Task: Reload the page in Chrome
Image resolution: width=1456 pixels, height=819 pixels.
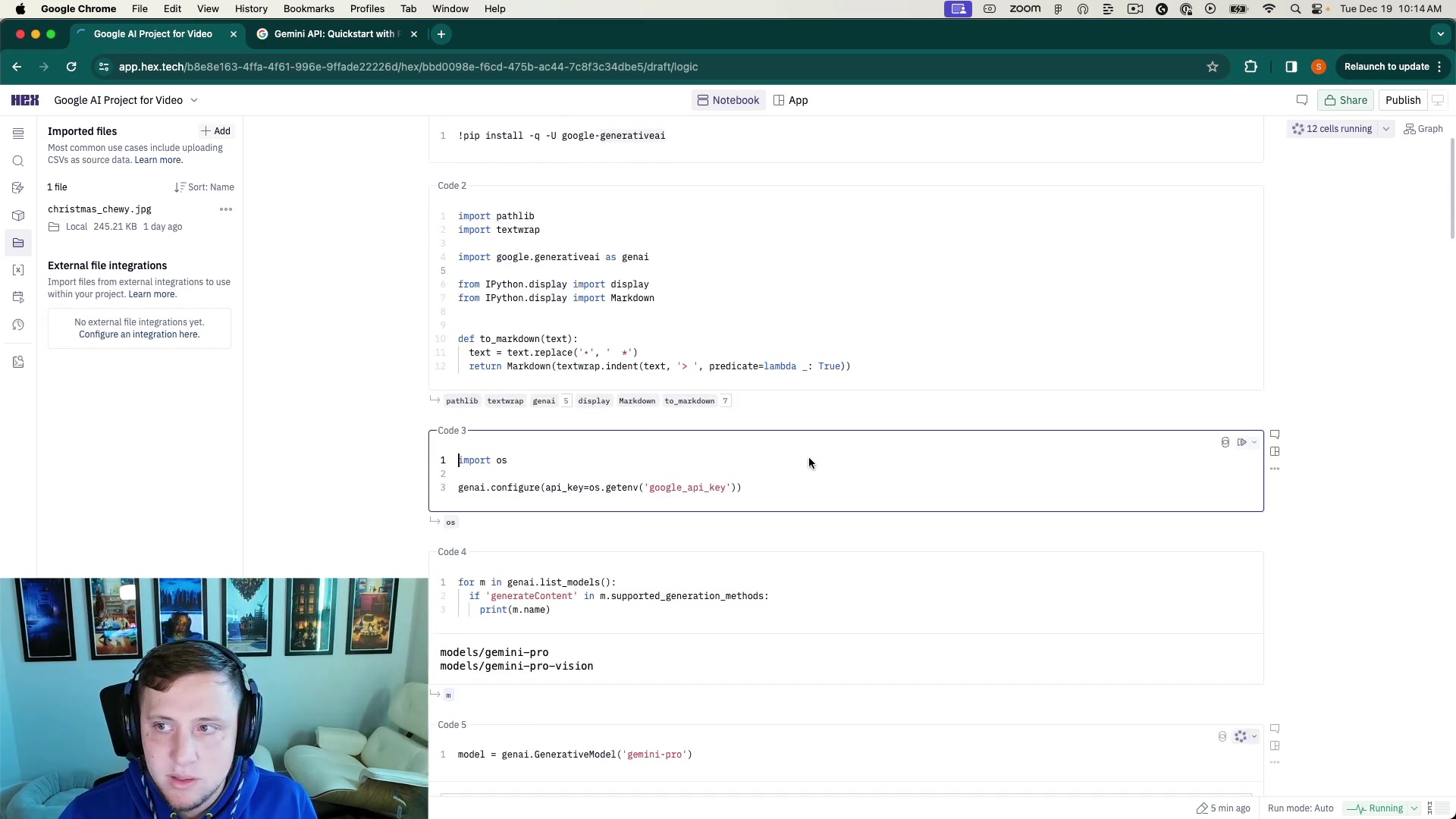Action: click(71, 67)
